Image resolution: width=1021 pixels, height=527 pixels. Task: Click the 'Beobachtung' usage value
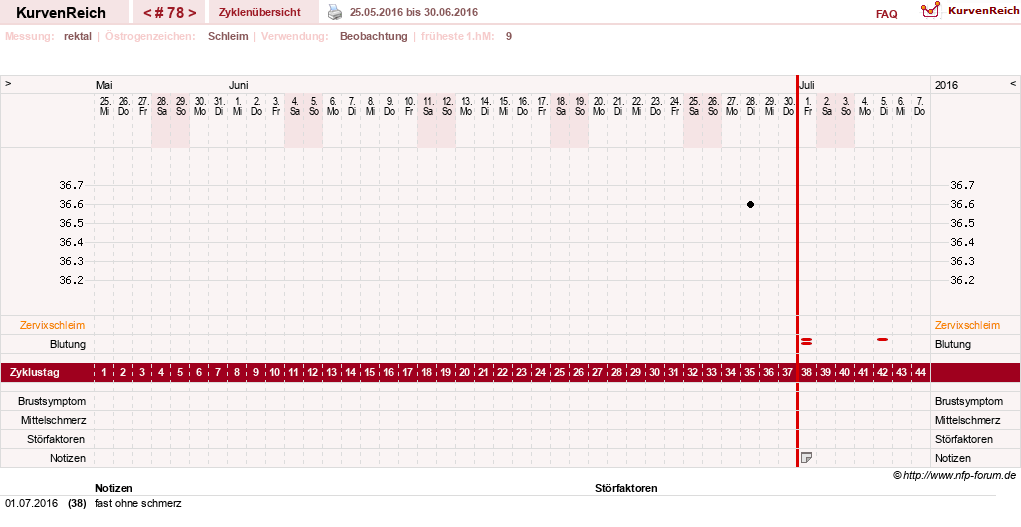tap(374, 36)
